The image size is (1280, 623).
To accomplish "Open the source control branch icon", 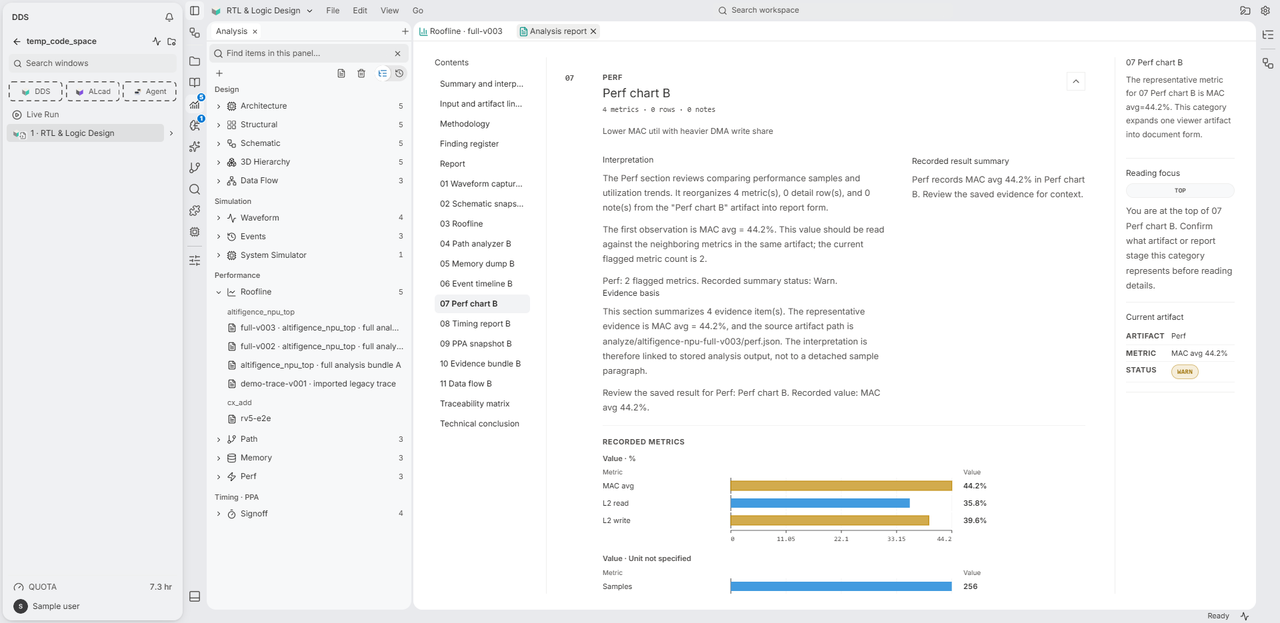I will pyautogui.click(x=194, y=168).
